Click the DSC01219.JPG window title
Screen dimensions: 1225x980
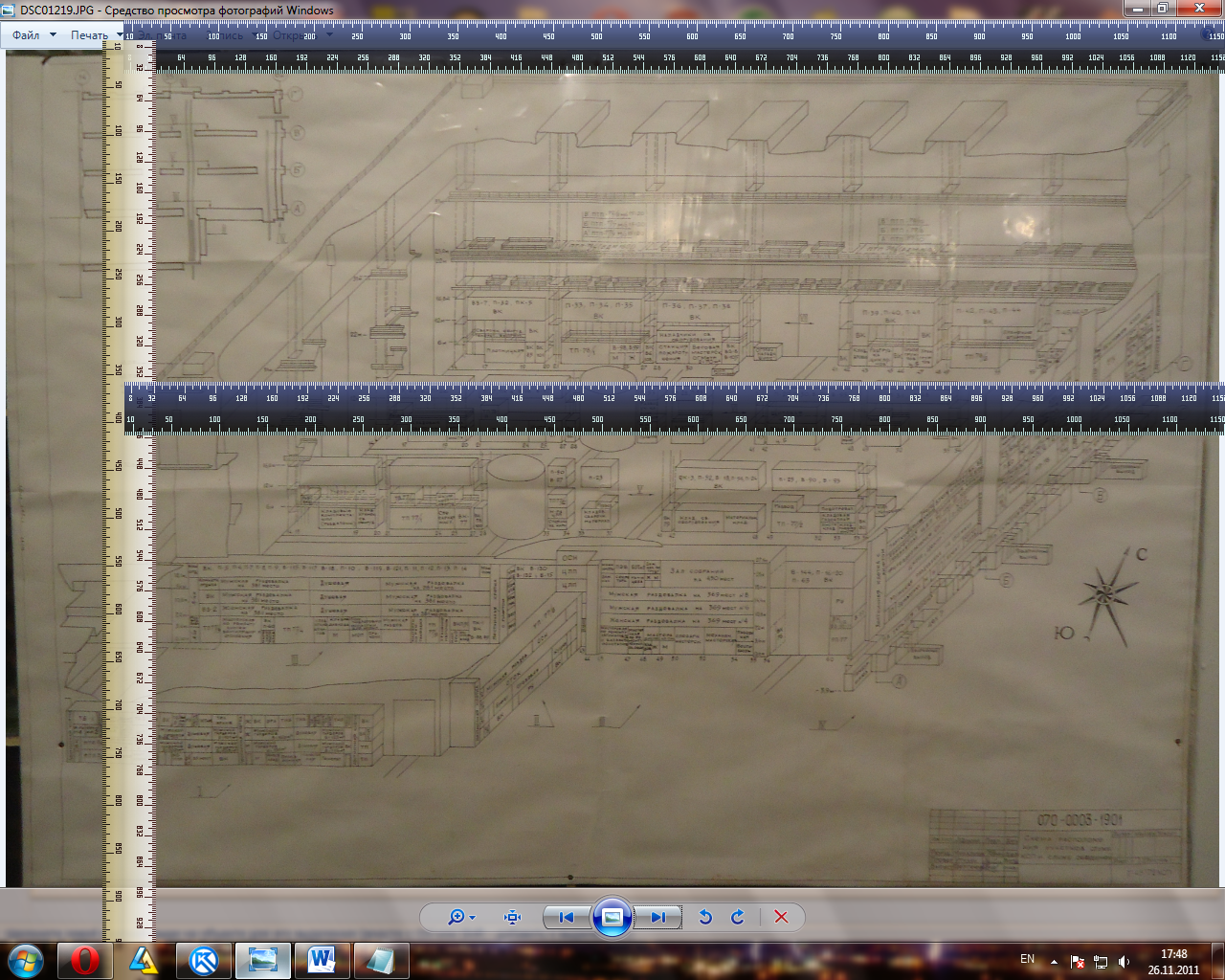point(177,11)
